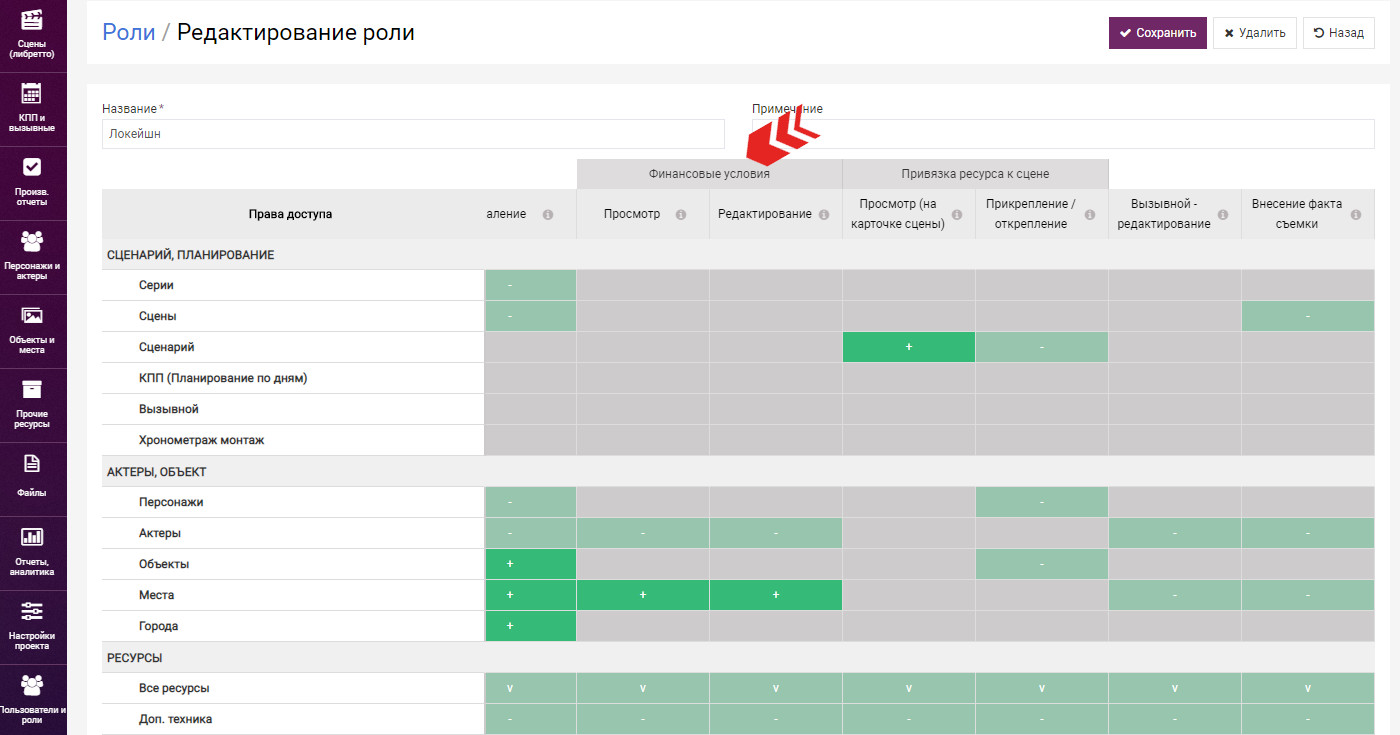Toggle Серии permission in 'аление' column
The image size is (1400, 735).
coord(530,285)
